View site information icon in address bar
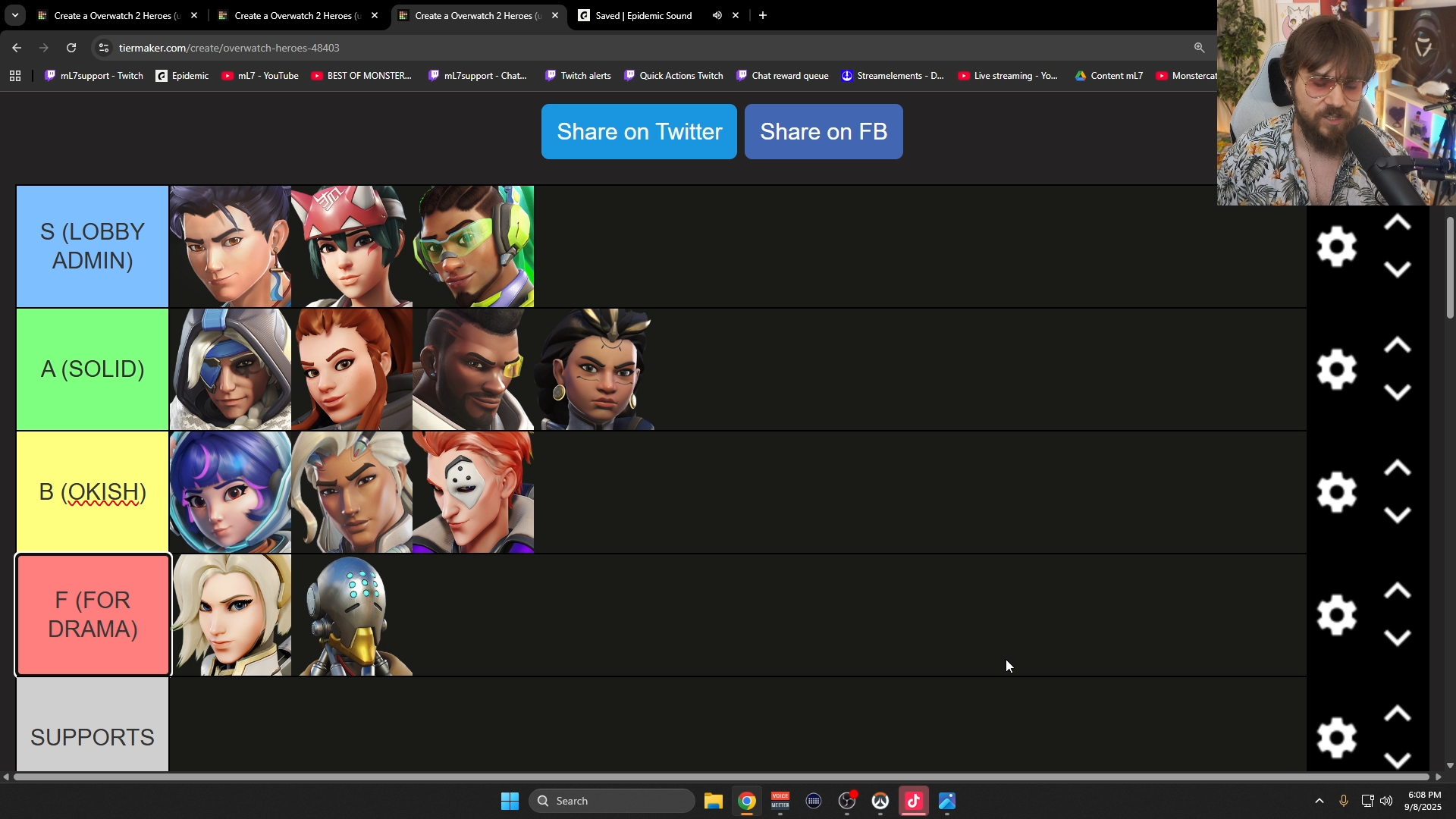Screen dimensions: 1456x819 coord(104,48)
